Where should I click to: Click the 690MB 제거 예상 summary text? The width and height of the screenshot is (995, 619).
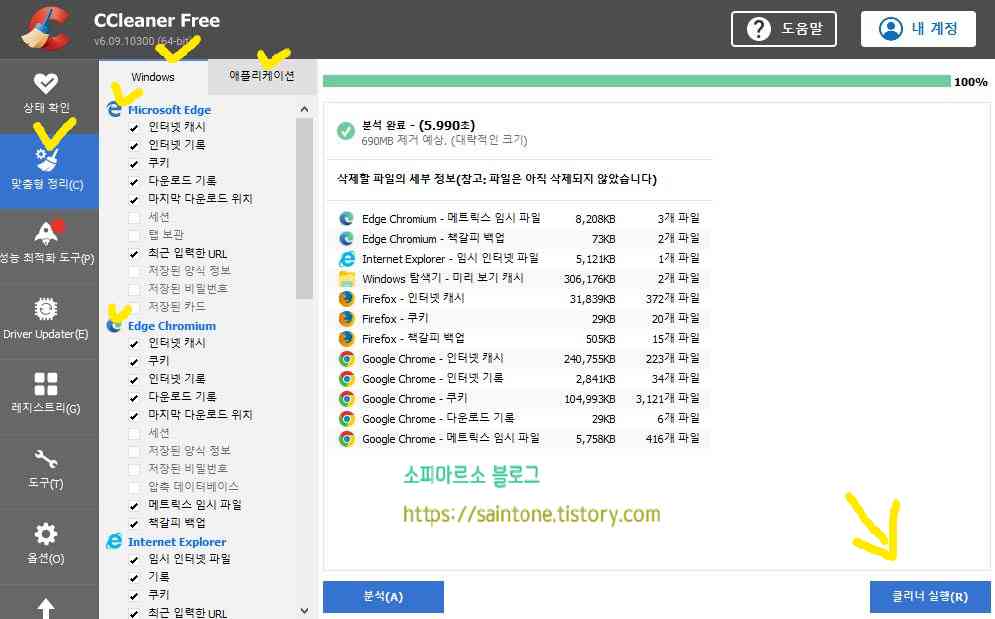[444, 140]
